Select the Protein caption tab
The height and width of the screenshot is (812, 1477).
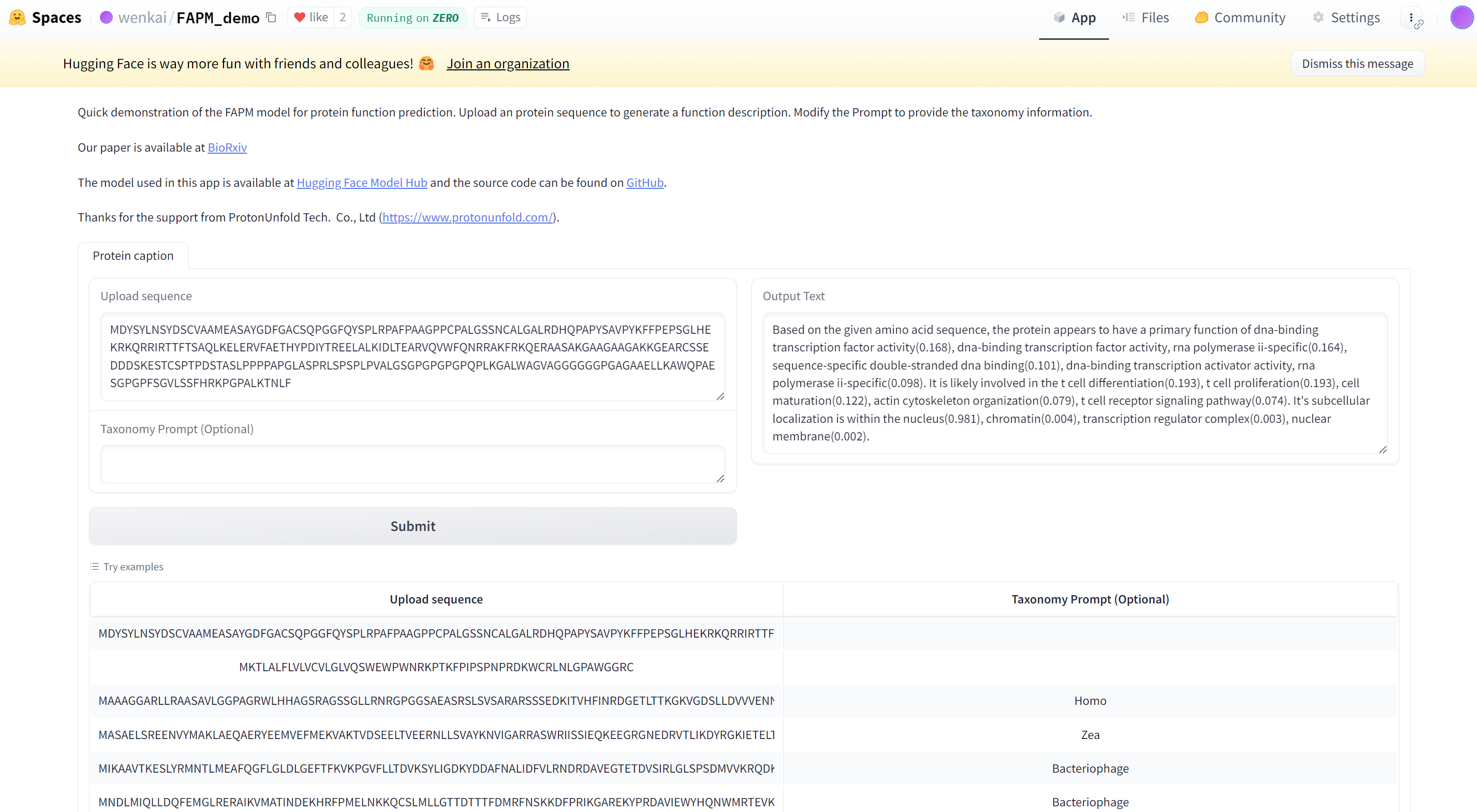point(133,256)
